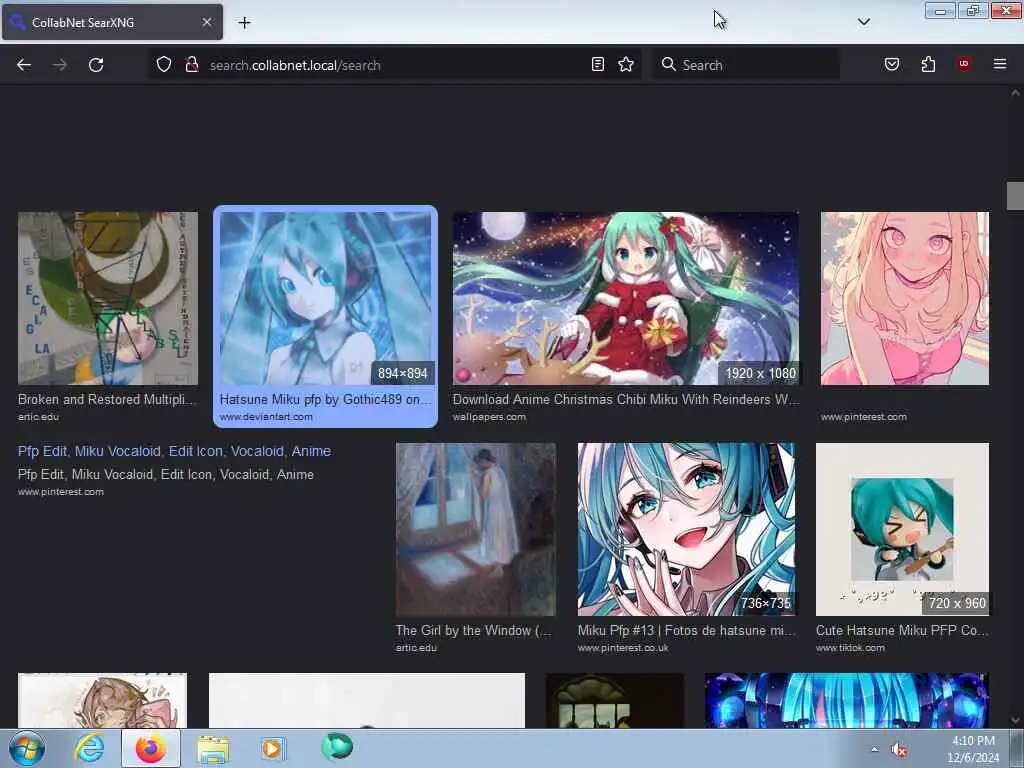Open the pink-haired girl Pinterest image
This screenshot has height=768, width=1024.
[x=904, y=298]
